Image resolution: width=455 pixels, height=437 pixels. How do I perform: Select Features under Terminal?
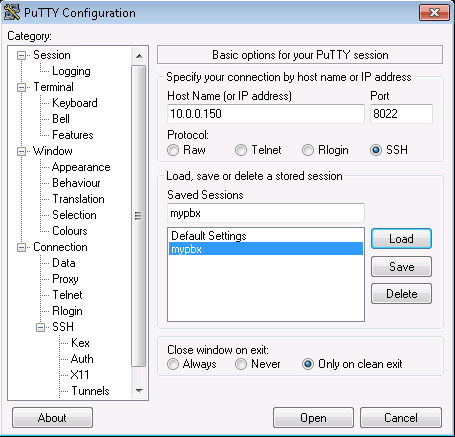pyautogui.click(x=73, y=135)
